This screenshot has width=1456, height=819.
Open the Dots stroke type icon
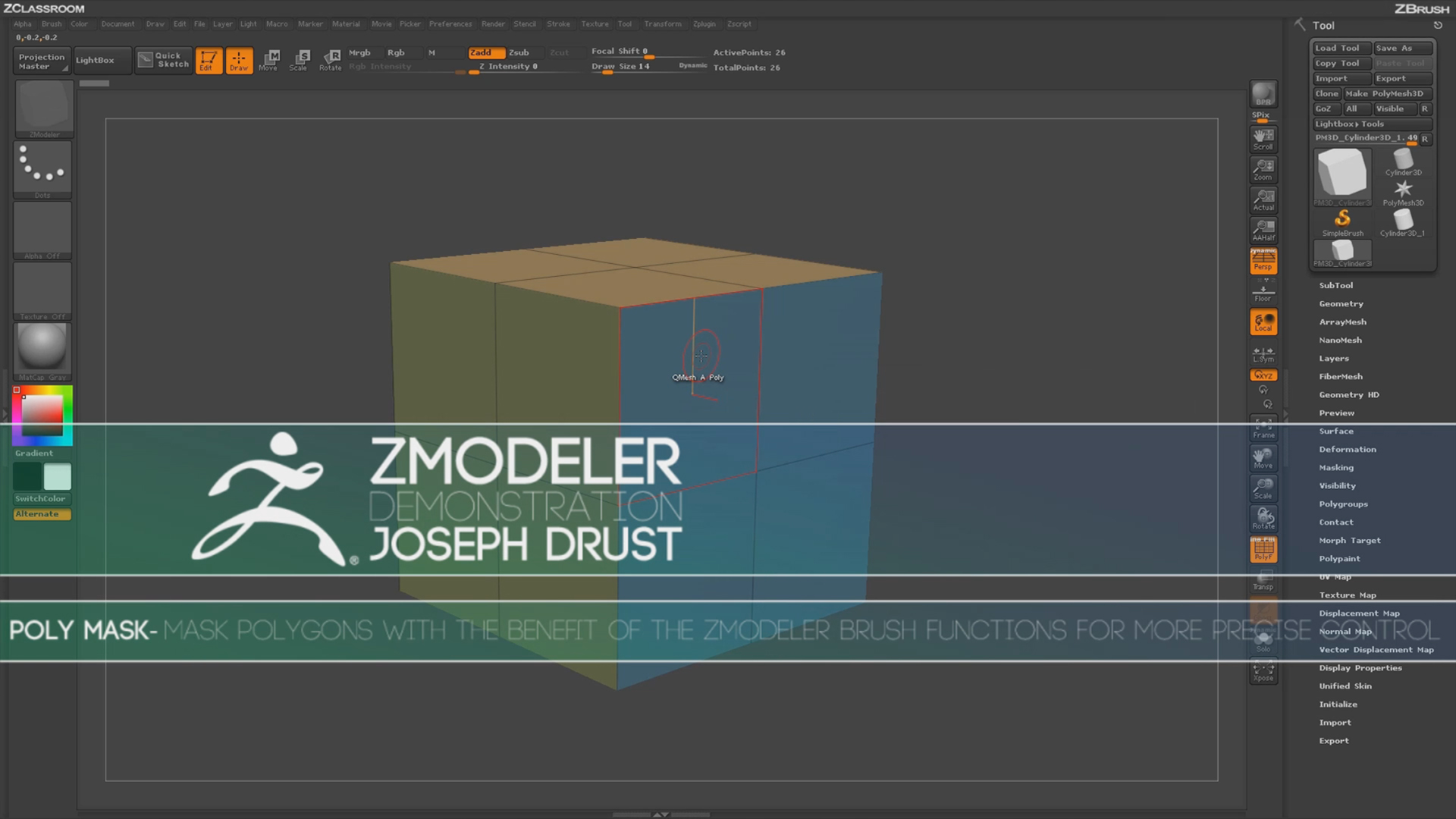click(x=42, y=168)
